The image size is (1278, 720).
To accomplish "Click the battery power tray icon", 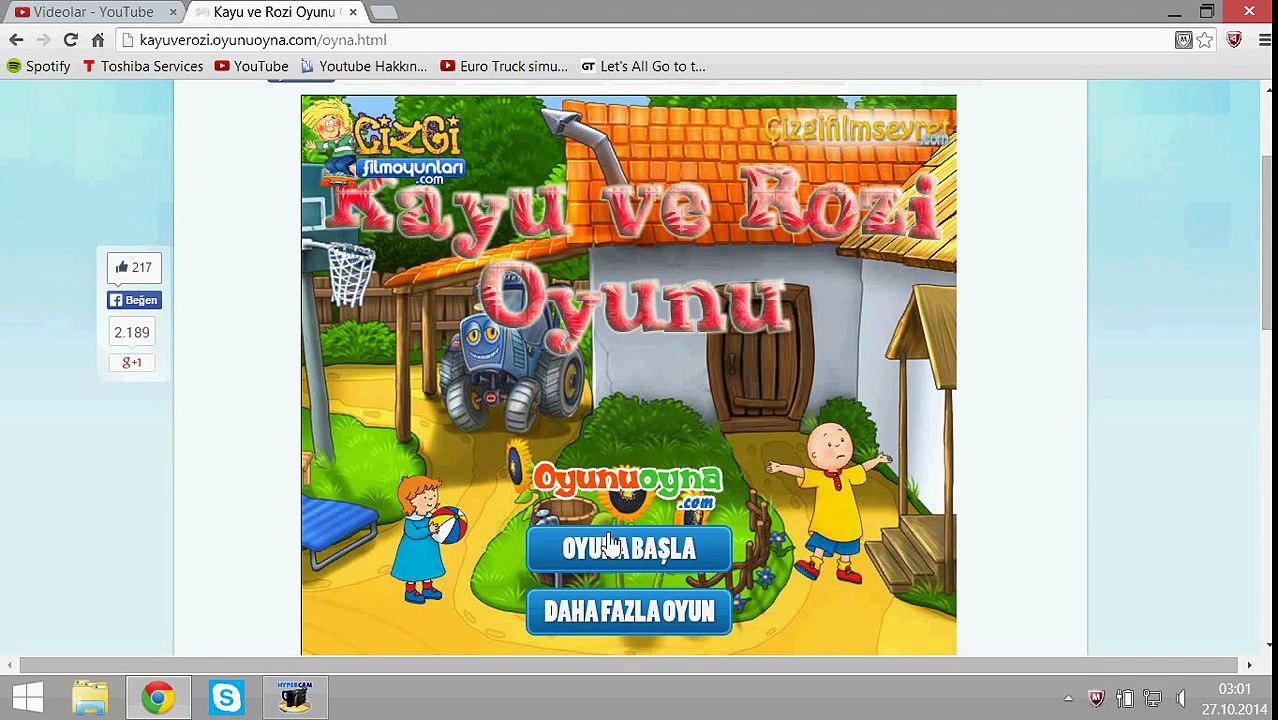I will coord(1125,698).
